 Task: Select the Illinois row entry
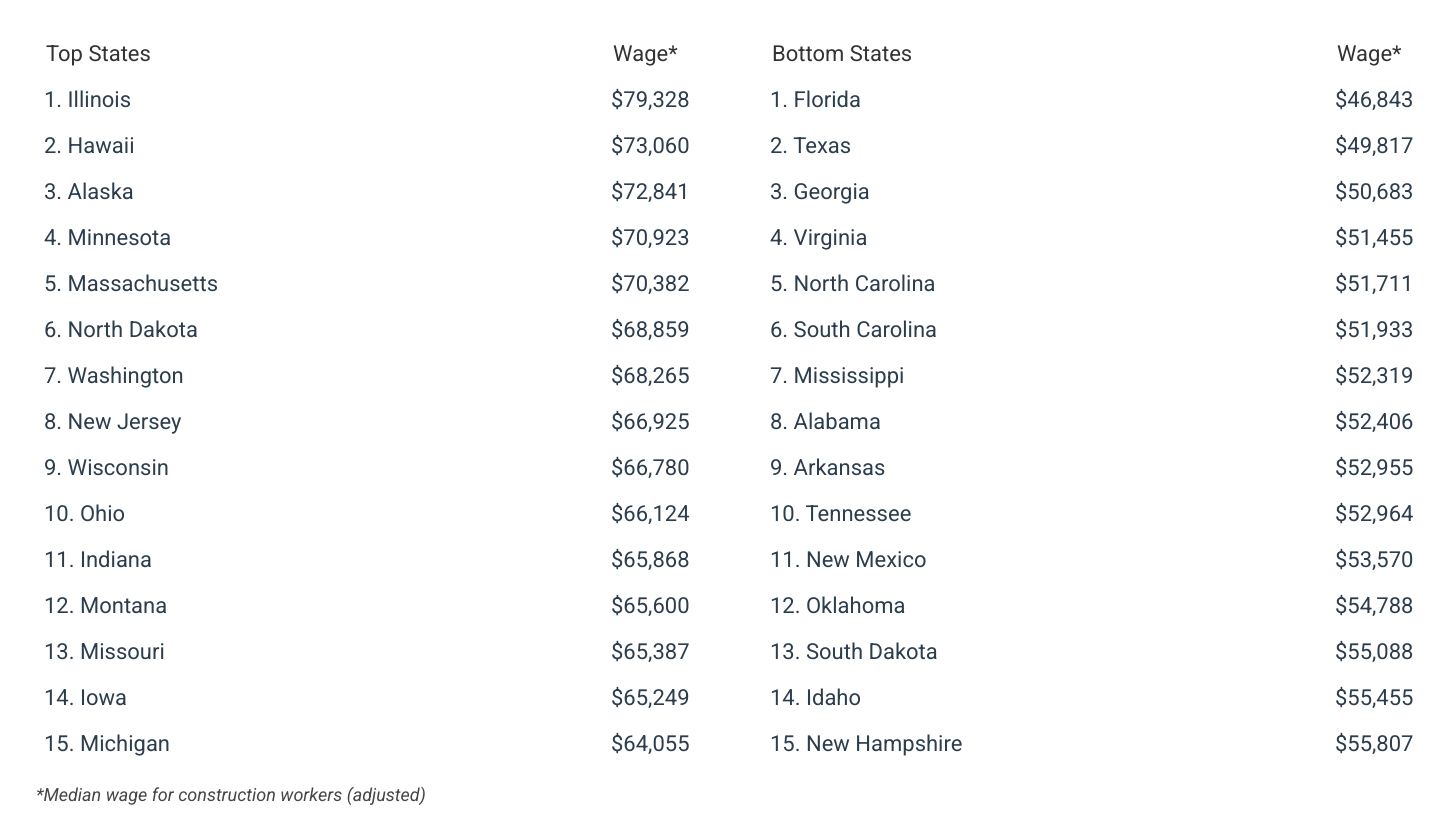[x=88, y=100]
